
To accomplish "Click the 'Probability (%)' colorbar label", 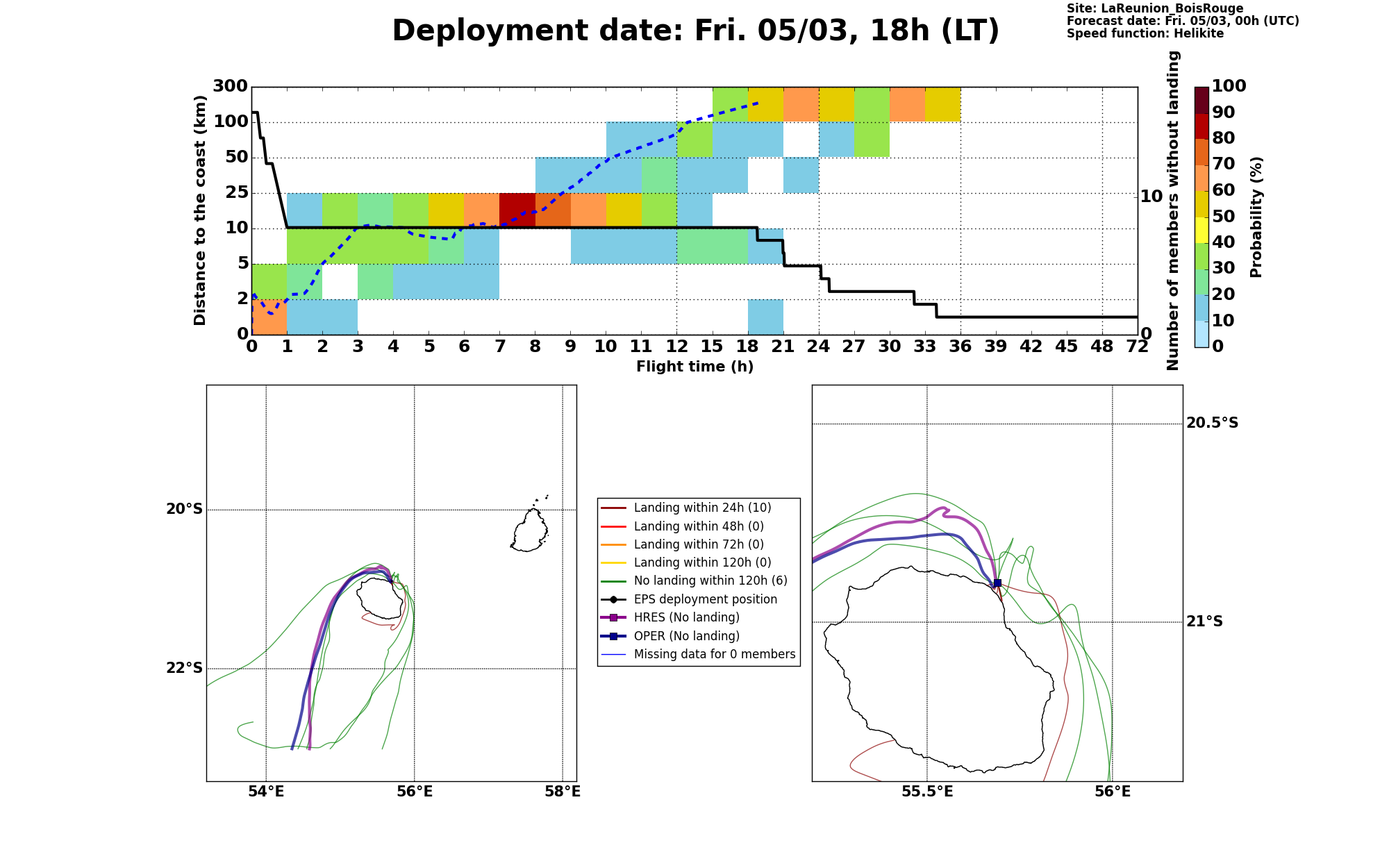I will [x=1256, y=217].
